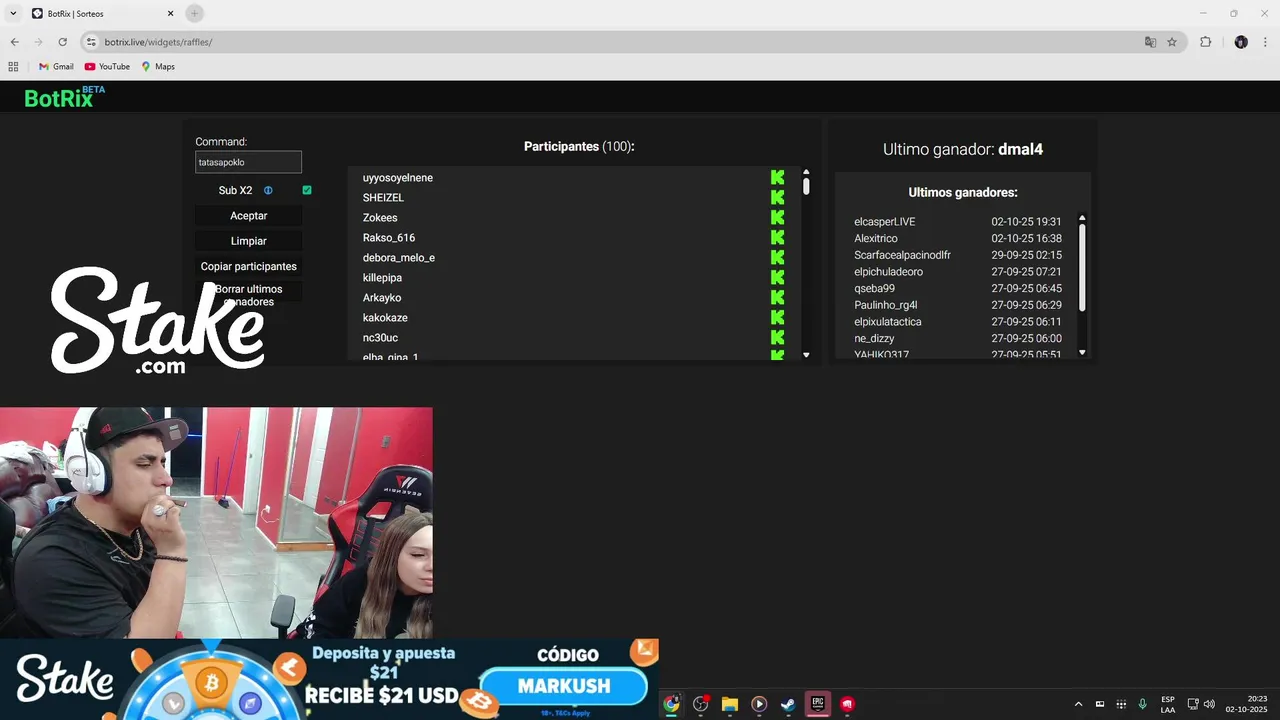Screen dimensions: 1280x720
Task: Click Copiar participantes button
Action: pos(249,266)
